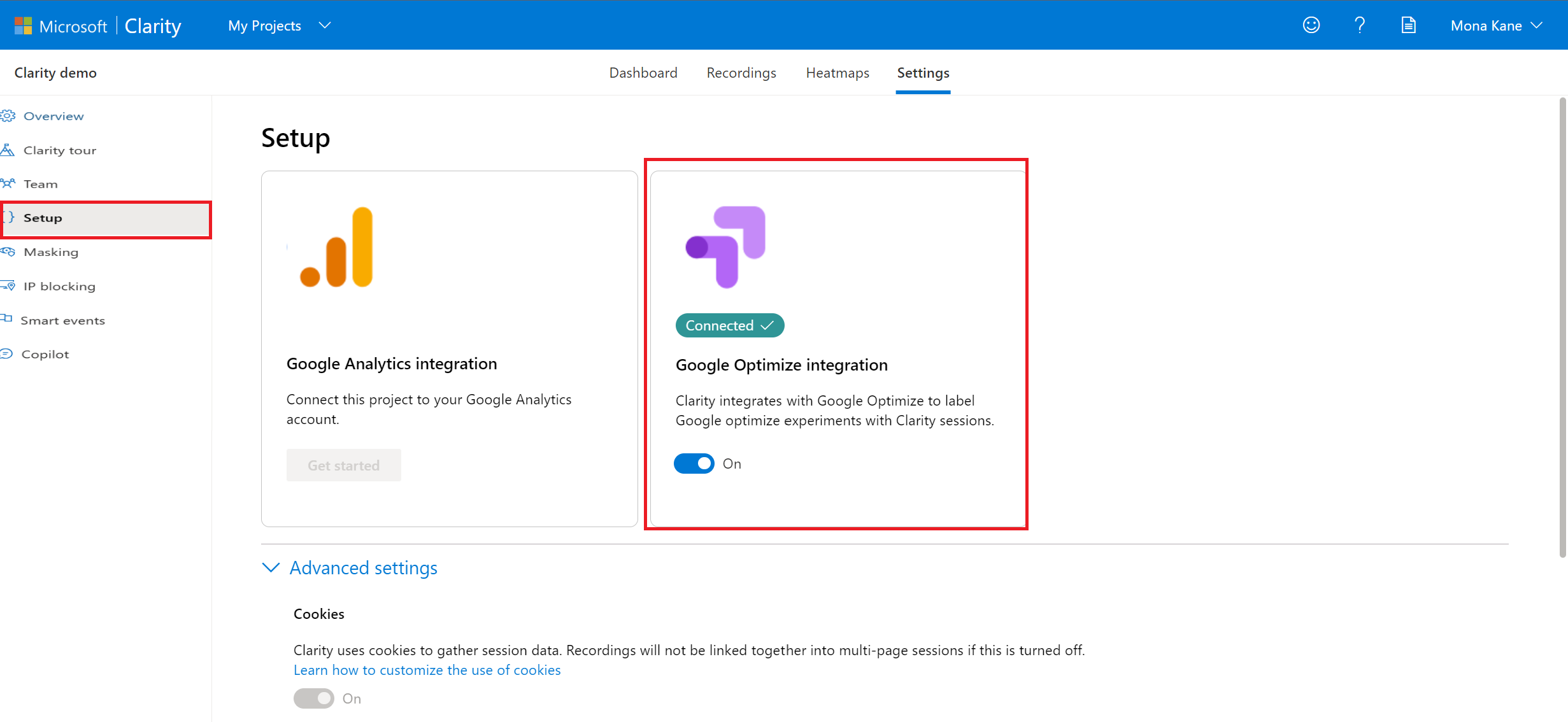The image size is (1568, 722).
Task: Open the help question mark icon
Action: tap(1359, 25)
